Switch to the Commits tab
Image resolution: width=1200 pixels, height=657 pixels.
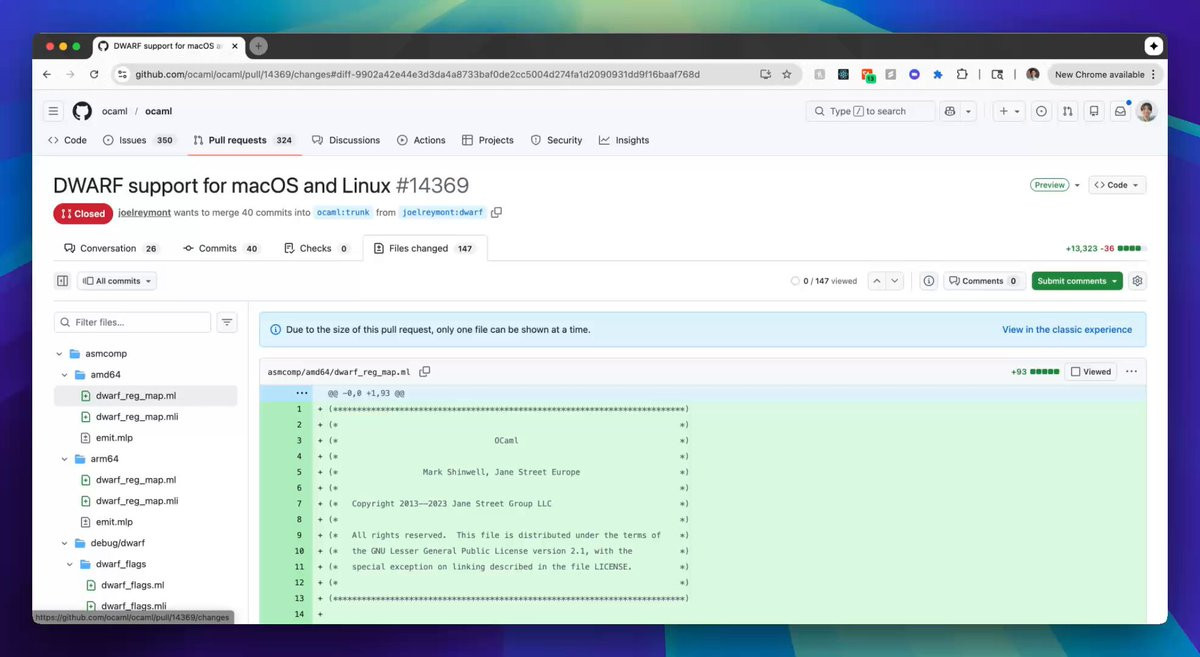pos(222,248)
